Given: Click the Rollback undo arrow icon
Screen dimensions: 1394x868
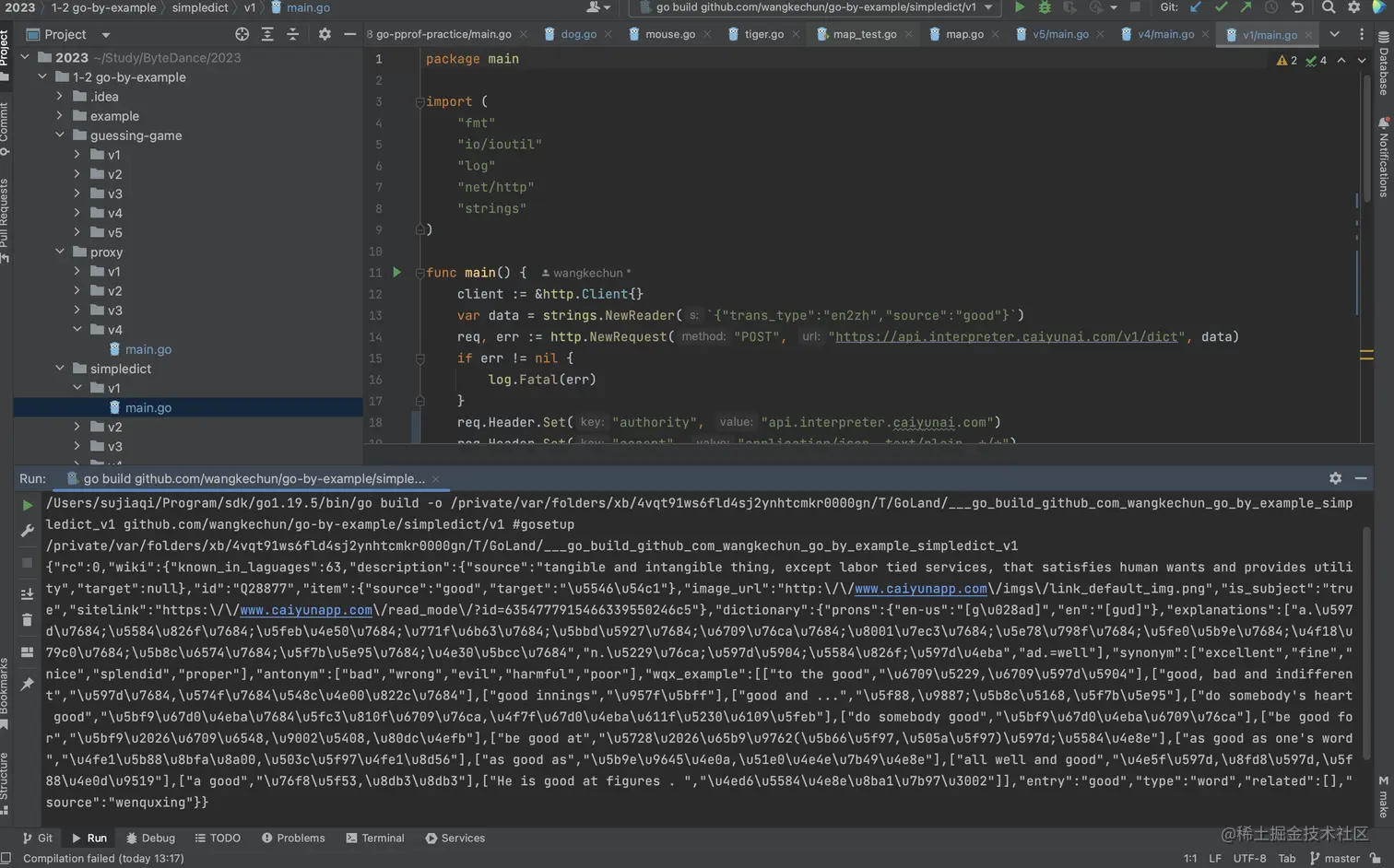Looking at the screenshot, I should point(1297,7).
